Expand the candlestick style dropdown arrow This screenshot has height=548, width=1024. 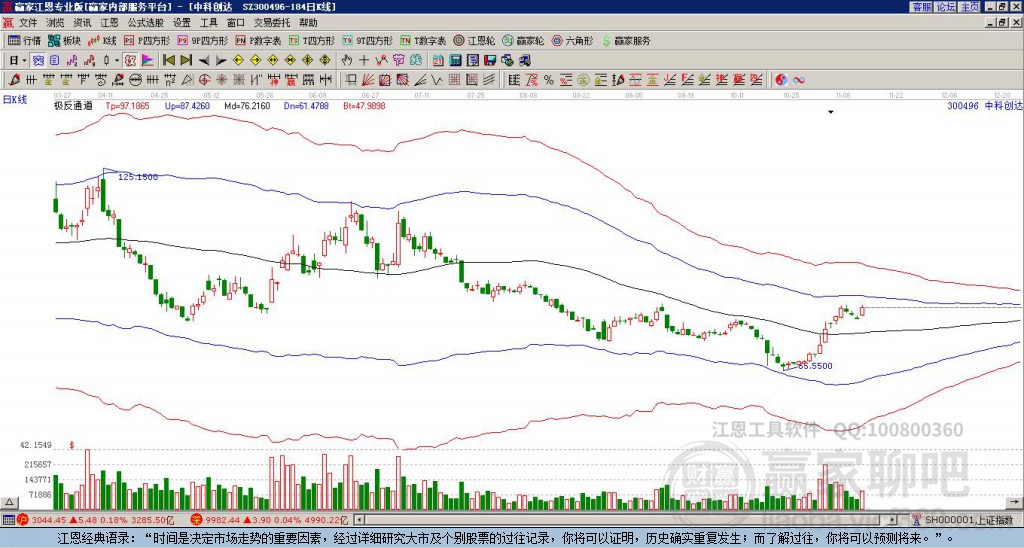(x=116, y=61)
